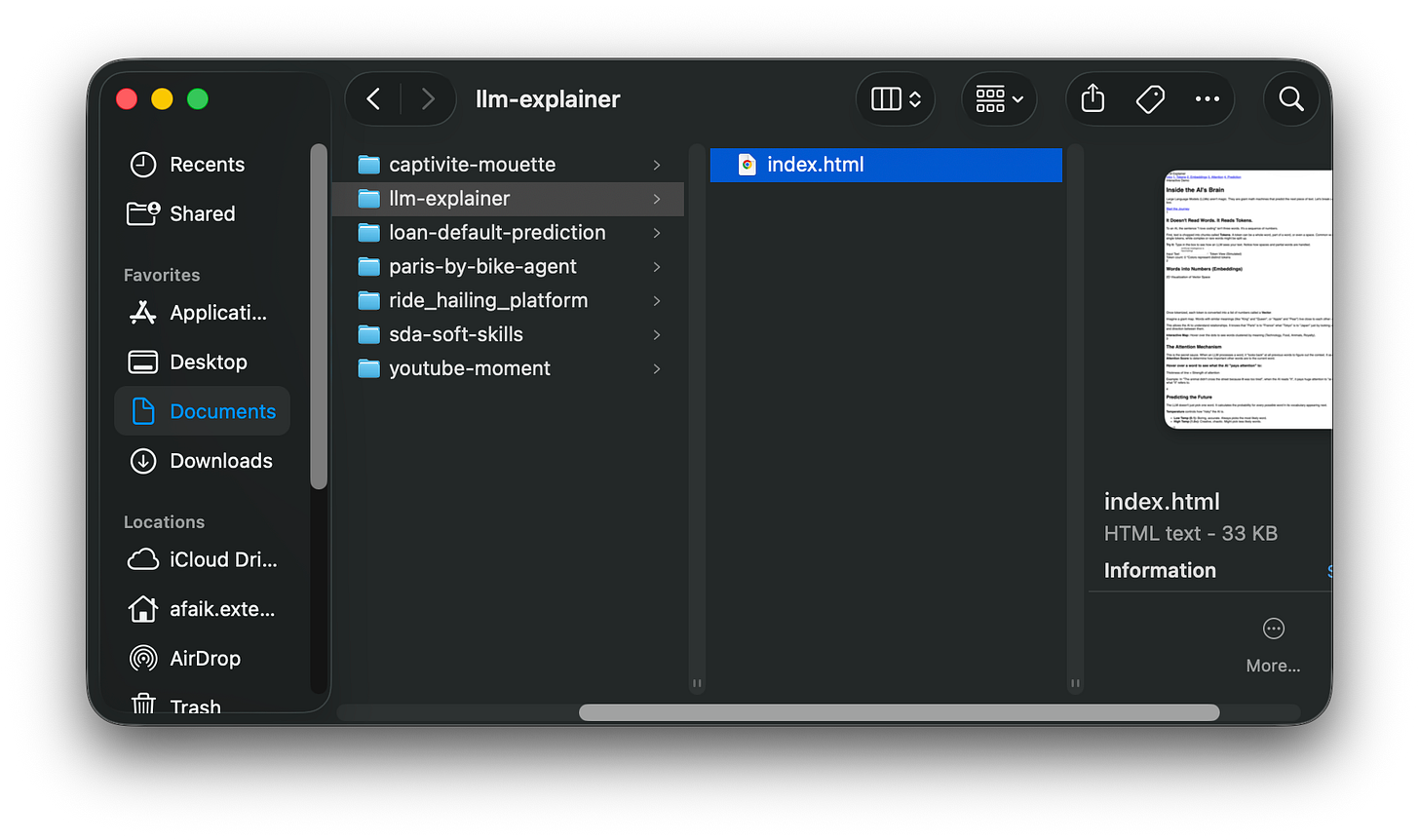Click the Share icon in the toolbar

[x=1092, y=98]
